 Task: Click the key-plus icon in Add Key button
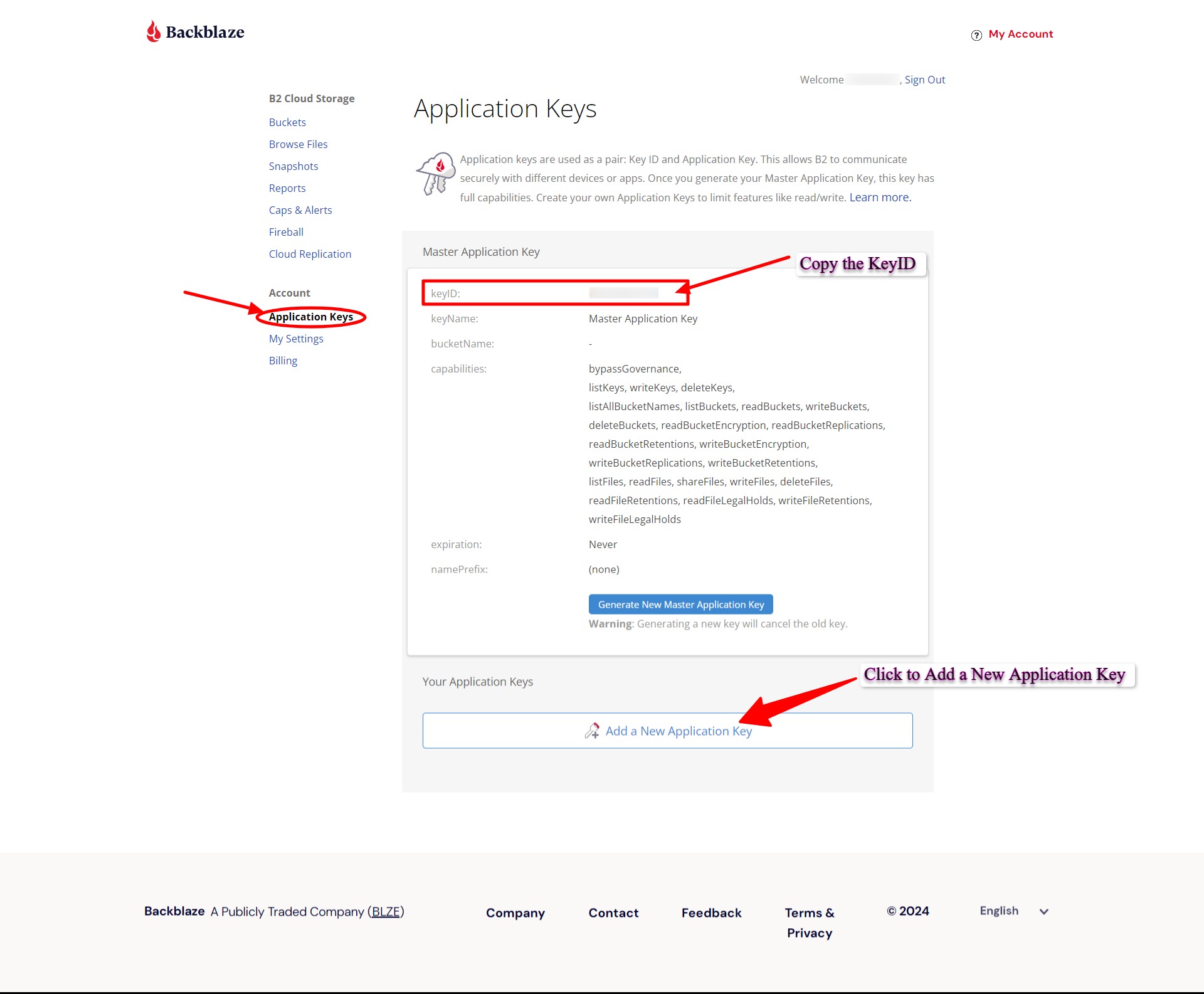coord(592,731)
